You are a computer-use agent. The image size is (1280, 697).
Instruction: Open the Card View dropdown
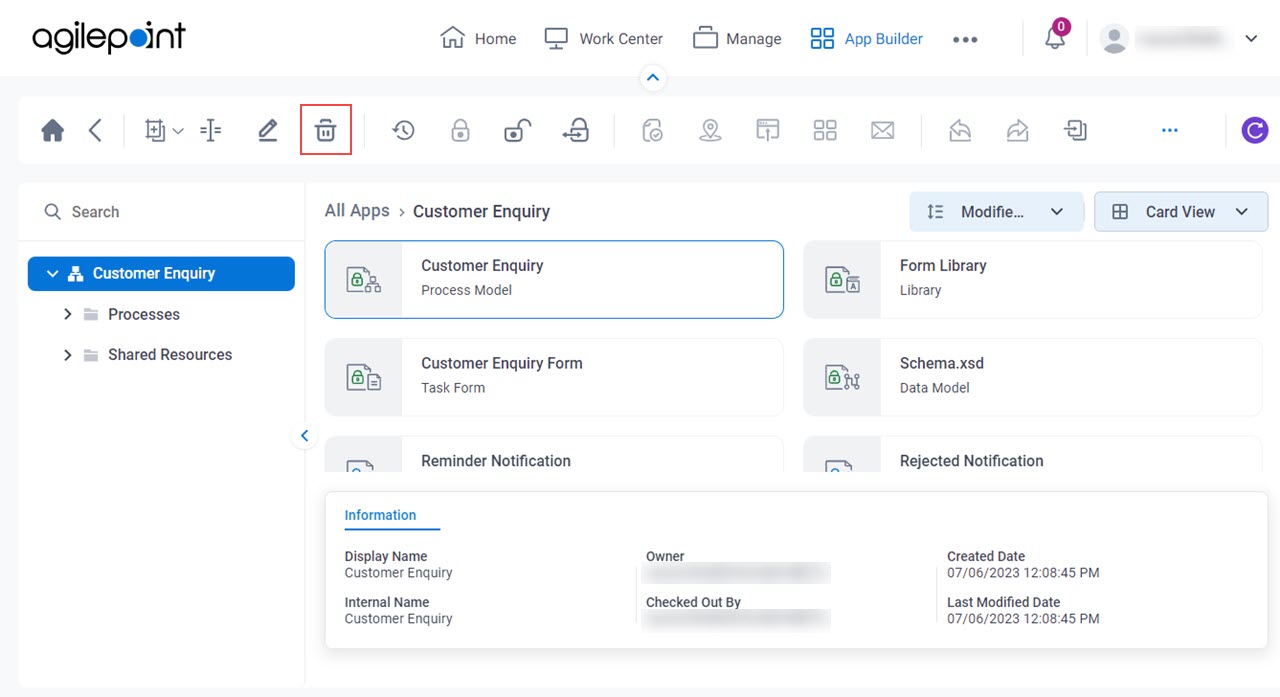tap(1181, 212)
